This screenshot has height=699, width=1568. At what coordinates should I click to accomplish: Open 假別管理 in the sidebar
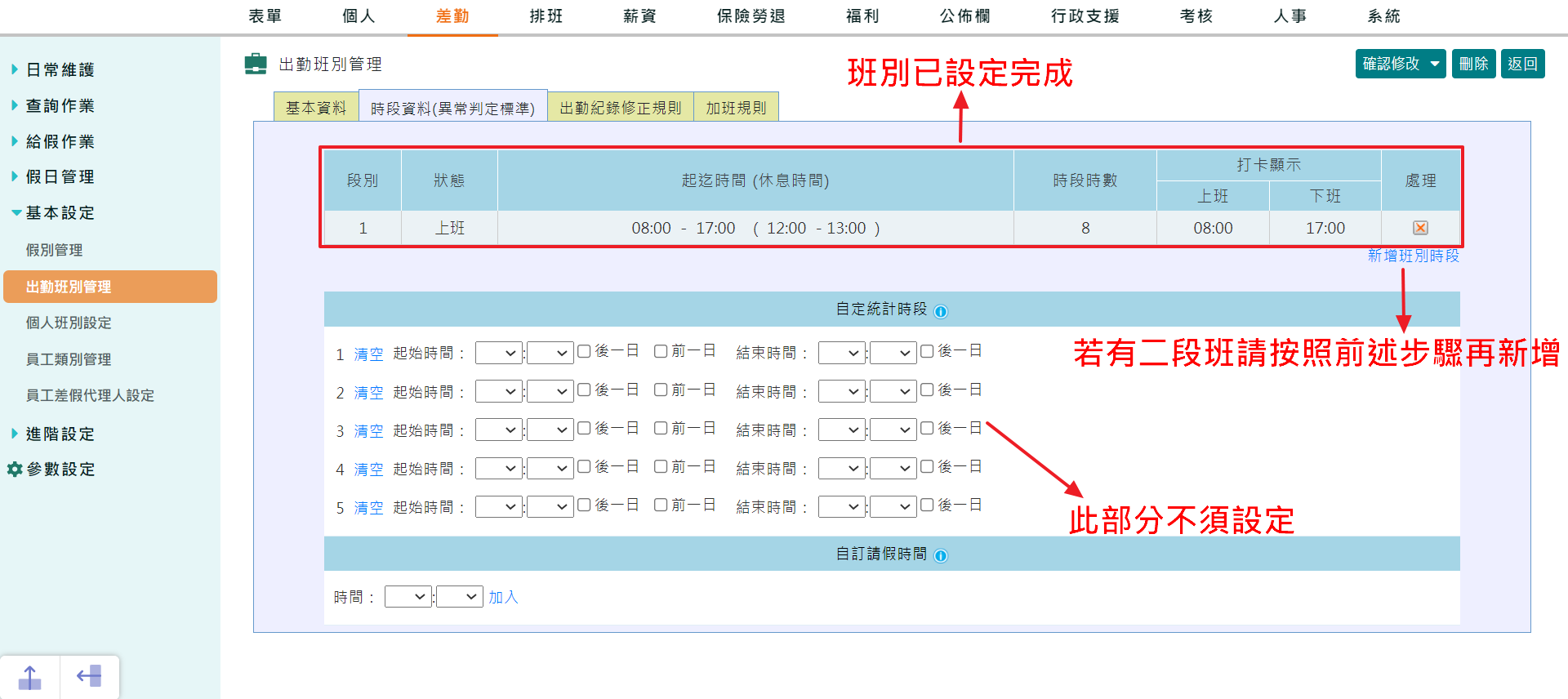[x=54, y=250]
